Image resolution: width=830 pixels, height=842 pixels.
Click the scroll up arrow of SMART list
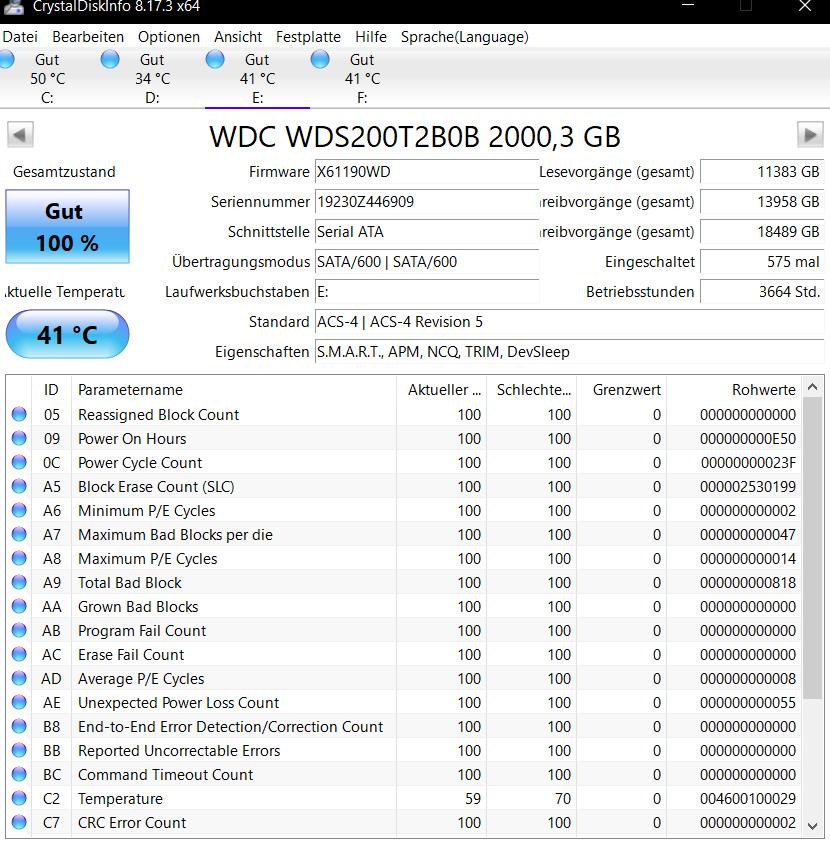[x=813, y=387]
